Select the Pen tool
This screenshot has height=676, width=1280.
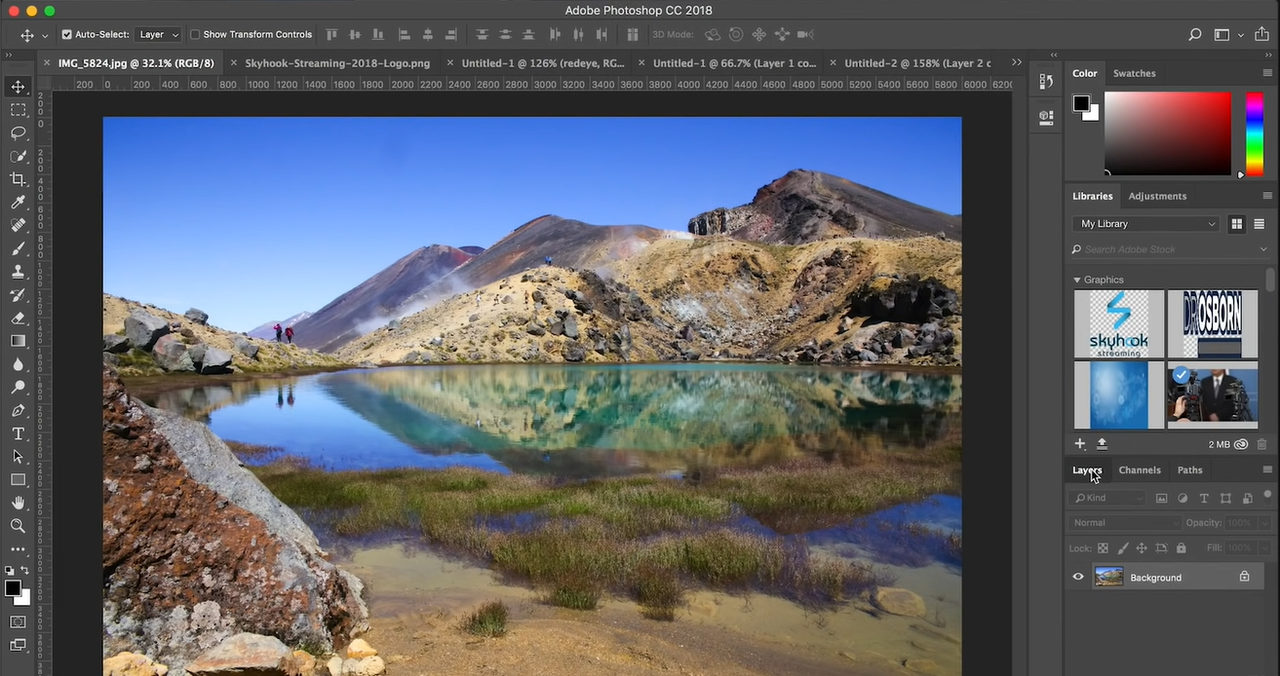click(x=18, y=410)
